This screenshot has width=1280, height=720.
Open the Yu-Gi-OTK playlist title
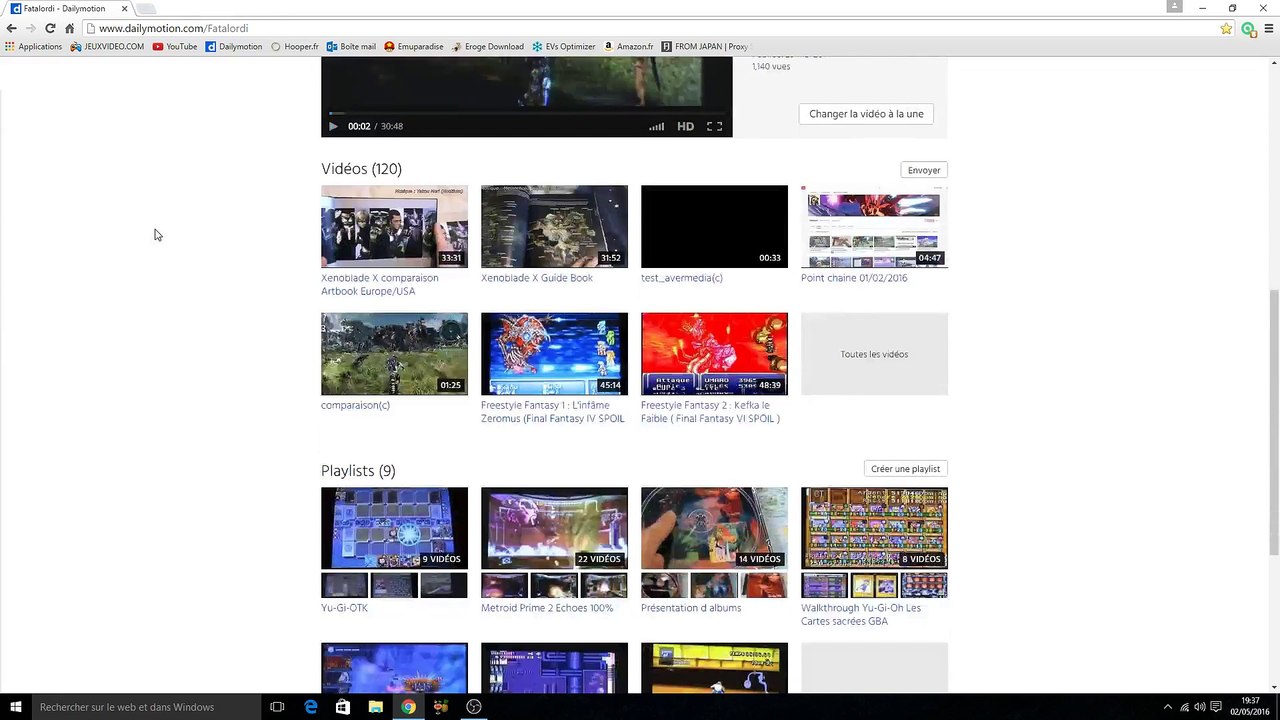344,608
